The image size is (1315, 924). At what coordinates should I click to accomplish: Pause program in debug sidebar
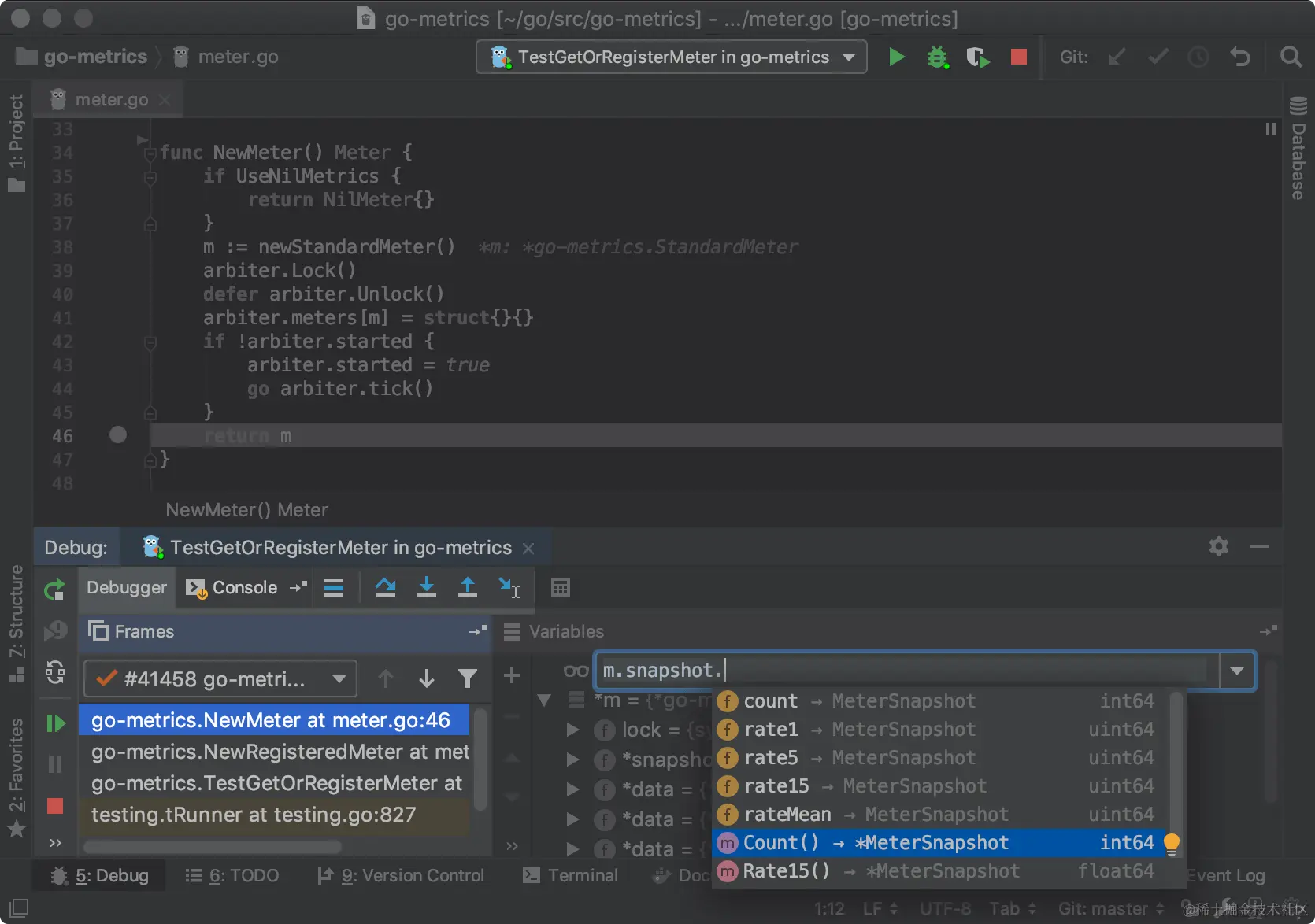[x=55, y=764]
